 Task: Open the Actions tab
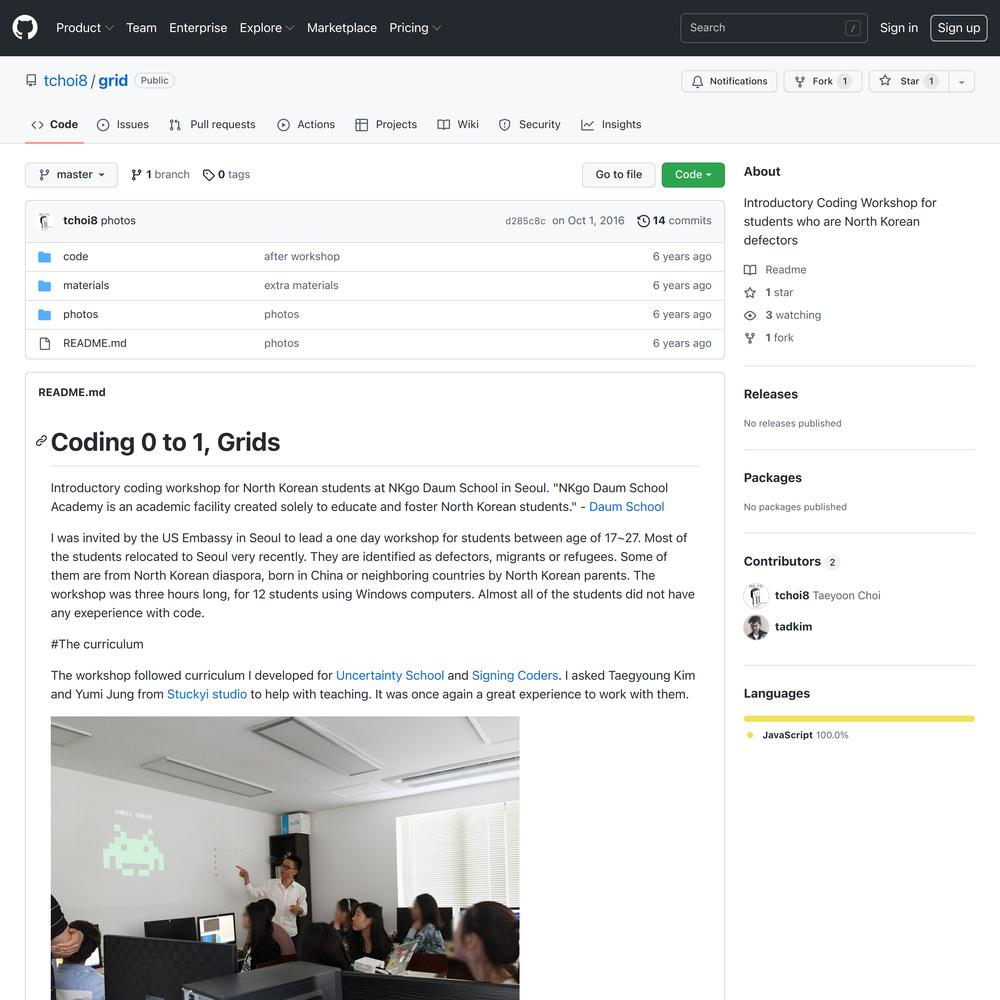[306, 124]
